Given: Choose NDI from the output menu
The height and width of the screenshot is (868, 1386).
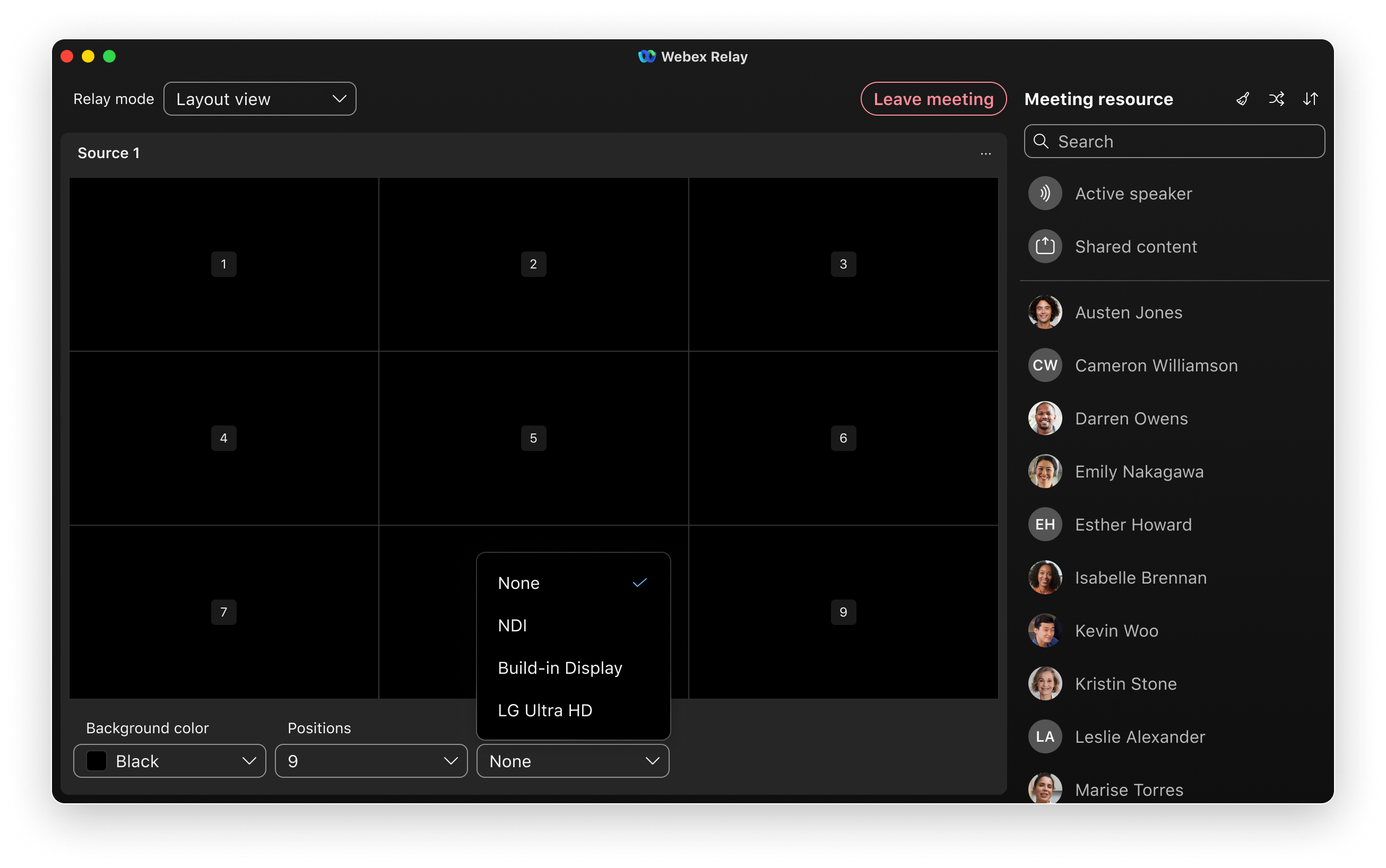Looking at the screenshot, I should 513,625.
